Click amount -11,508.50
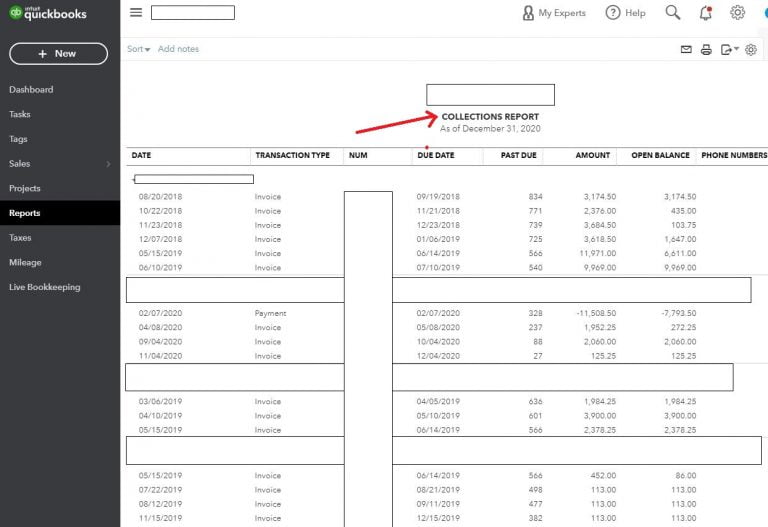Image resolution: width=768 pixels, height=527 pixels. (x=596, y=313)
